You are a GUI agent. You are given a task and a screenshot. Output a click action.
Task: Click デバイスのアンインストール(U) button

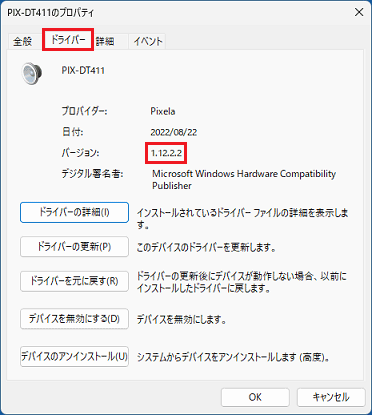click(x=74, y=356)
